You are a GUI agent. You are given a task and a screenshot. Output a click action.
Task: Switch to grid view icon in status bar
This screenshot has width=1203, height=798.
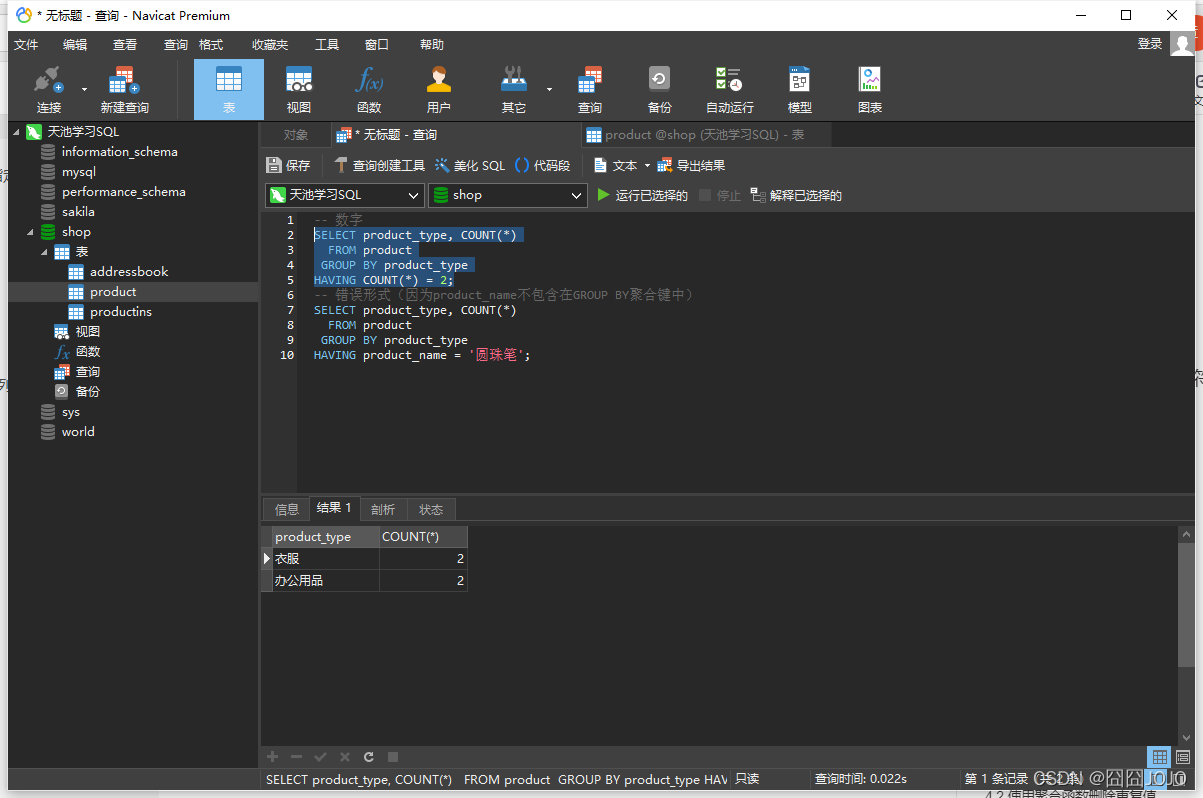(1159, 757)
